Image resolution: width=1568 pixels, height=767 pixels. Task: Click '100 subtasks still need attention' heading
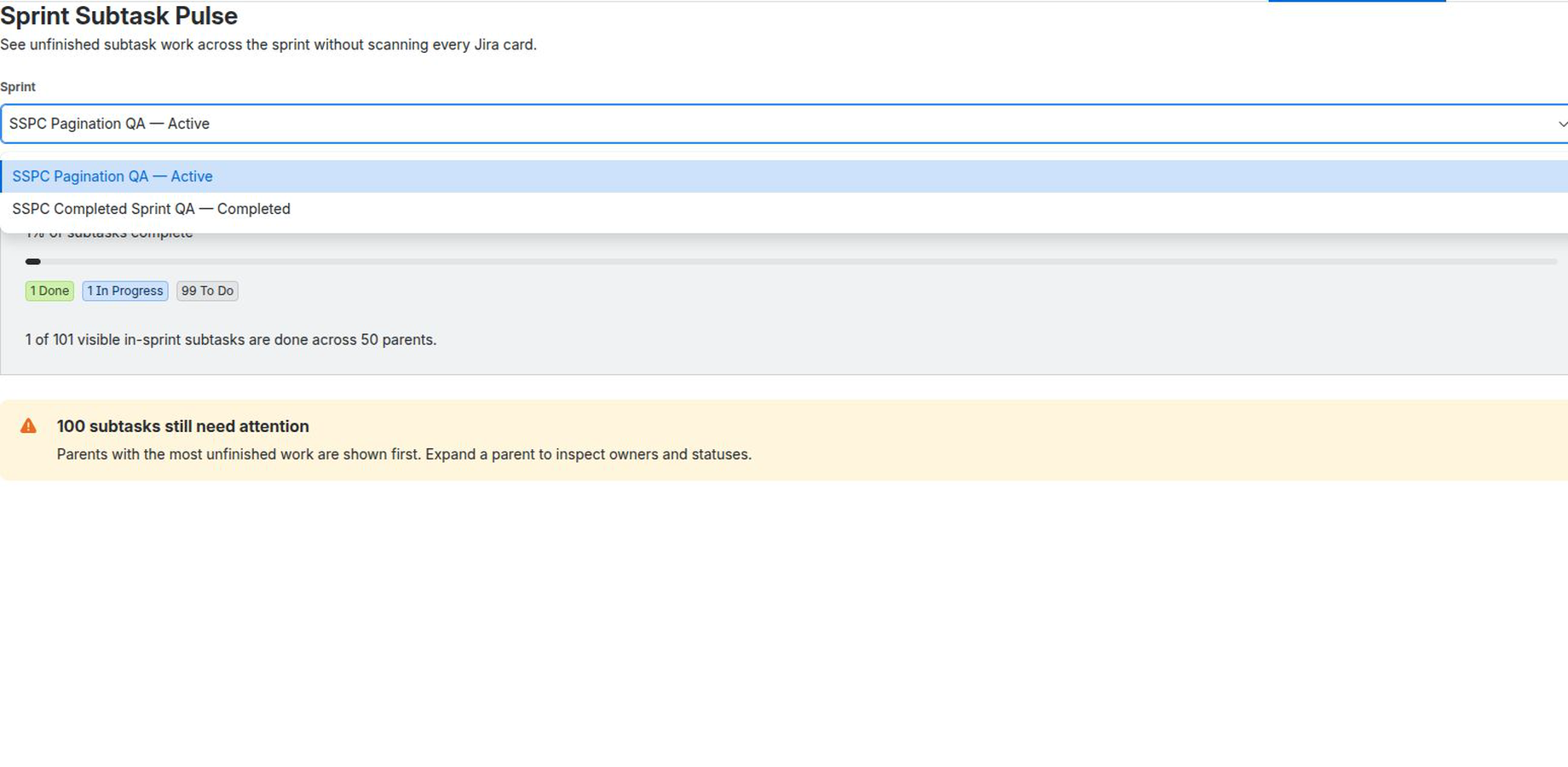click(x=183, y=426)
